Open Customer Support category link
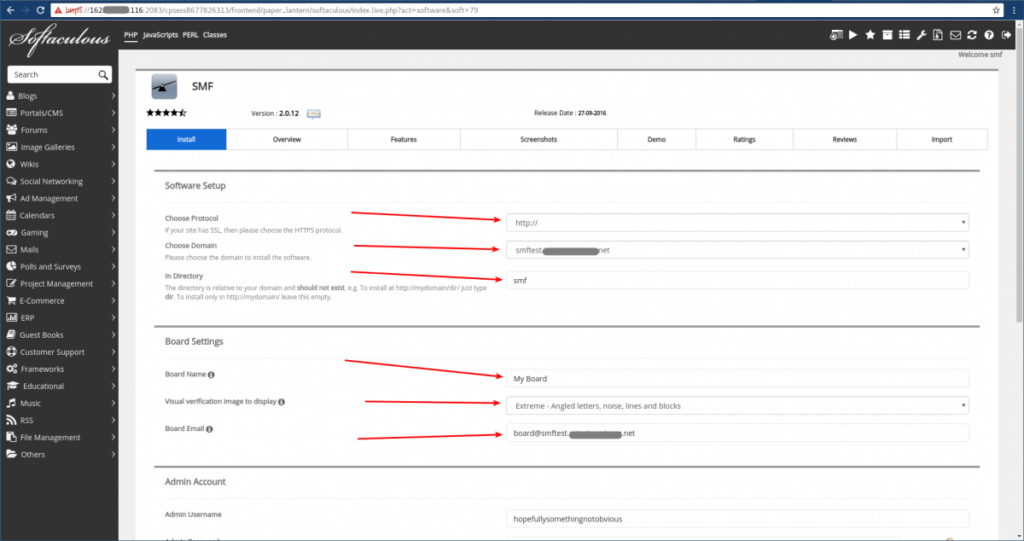Screen dimensions: 1024x541 tap(52, 352)
